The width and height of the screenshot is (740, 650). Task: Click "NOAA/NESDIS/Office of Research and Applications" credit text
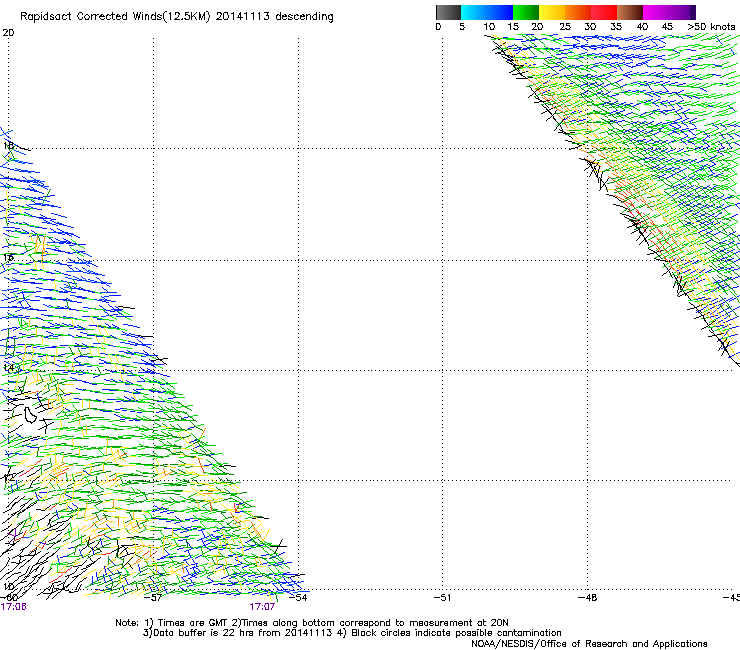pyautogui.click(x=589, y=644)
